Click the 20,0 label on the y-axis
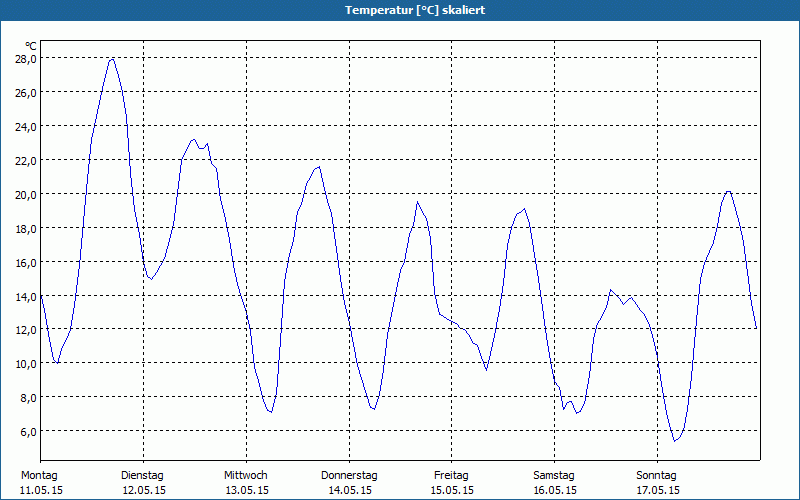The width and height of the screenshot is (800, 500). 26,194
